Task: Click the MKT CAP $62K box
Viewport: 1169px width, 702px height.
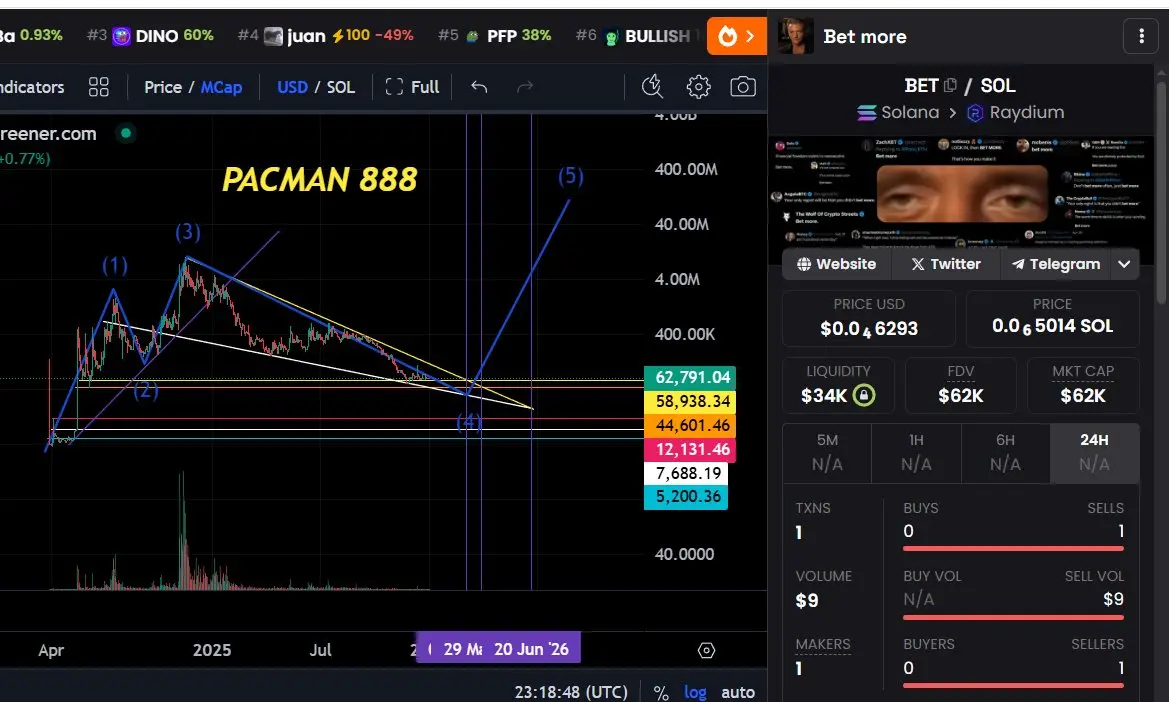Action: pyautogui.click(x=1083, y=385)
